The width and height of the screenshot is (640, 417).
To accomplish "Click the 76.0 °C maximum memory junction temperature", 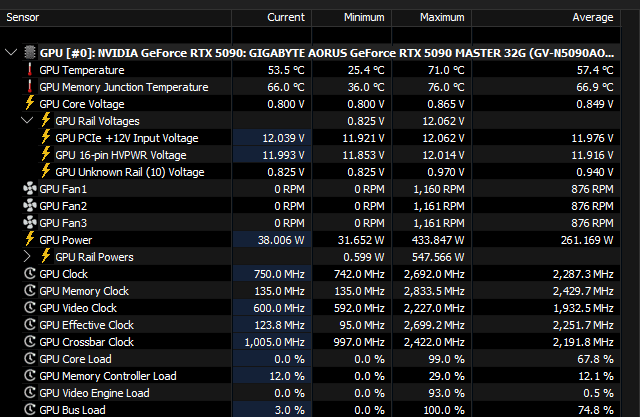I will tap(446, 87).
